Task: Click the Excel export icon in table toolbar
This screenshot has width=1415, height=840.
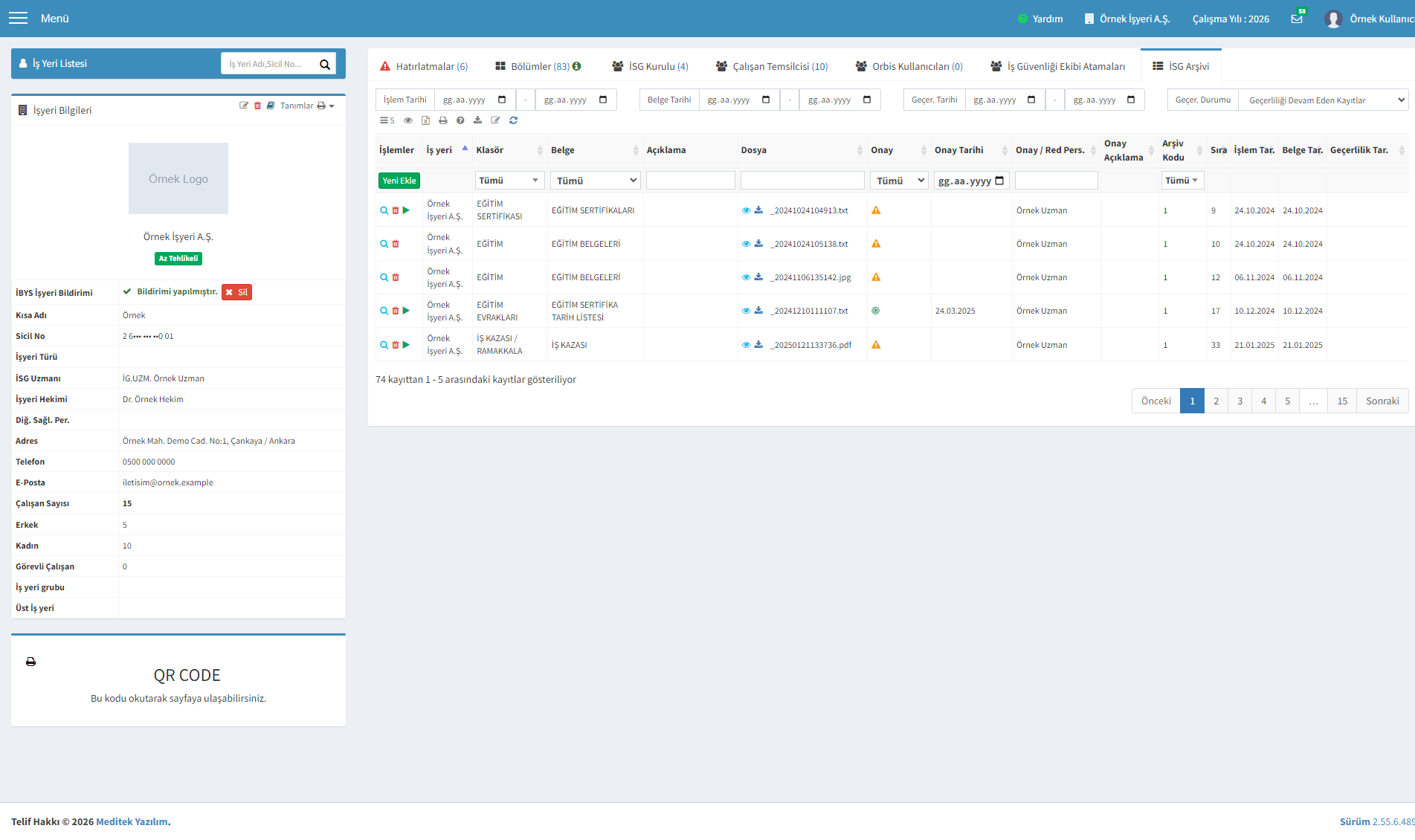Action: click(425, 120)
